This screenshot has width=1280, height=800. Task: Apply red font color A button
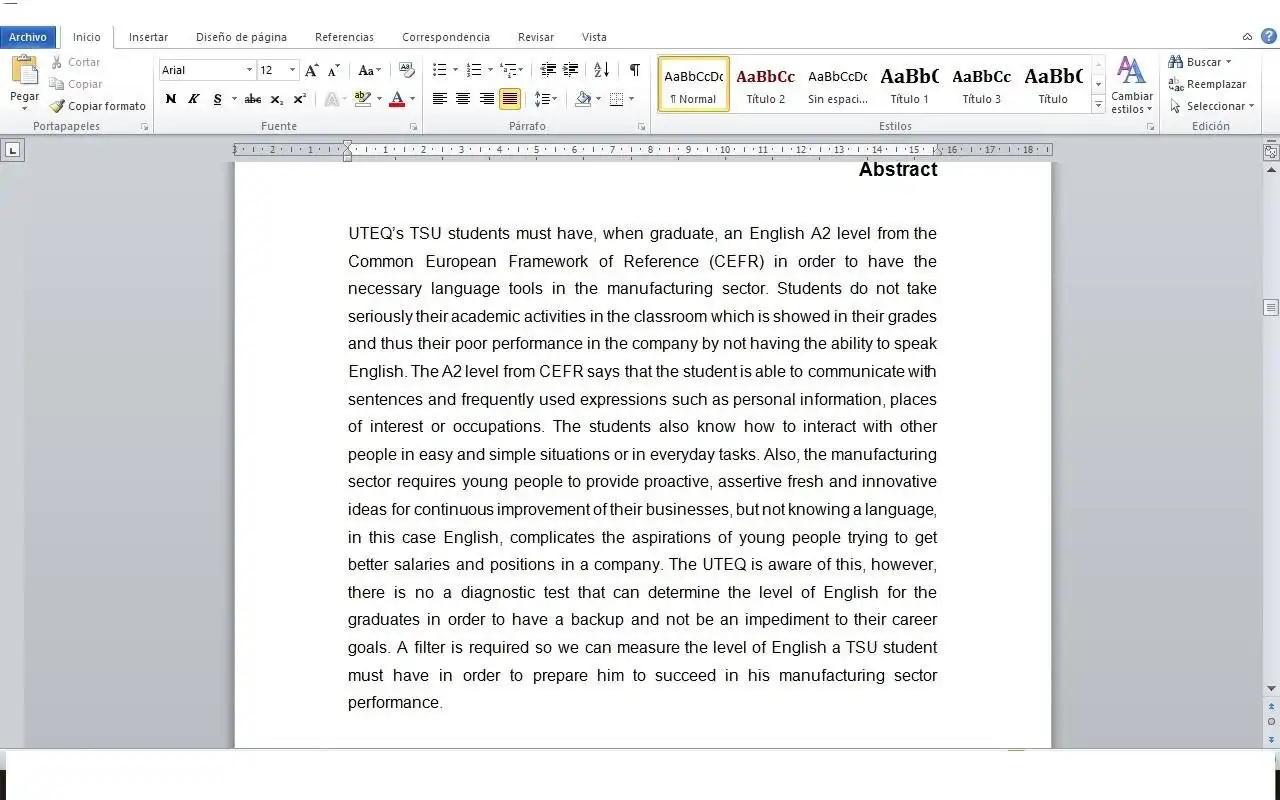click(397, 99)
